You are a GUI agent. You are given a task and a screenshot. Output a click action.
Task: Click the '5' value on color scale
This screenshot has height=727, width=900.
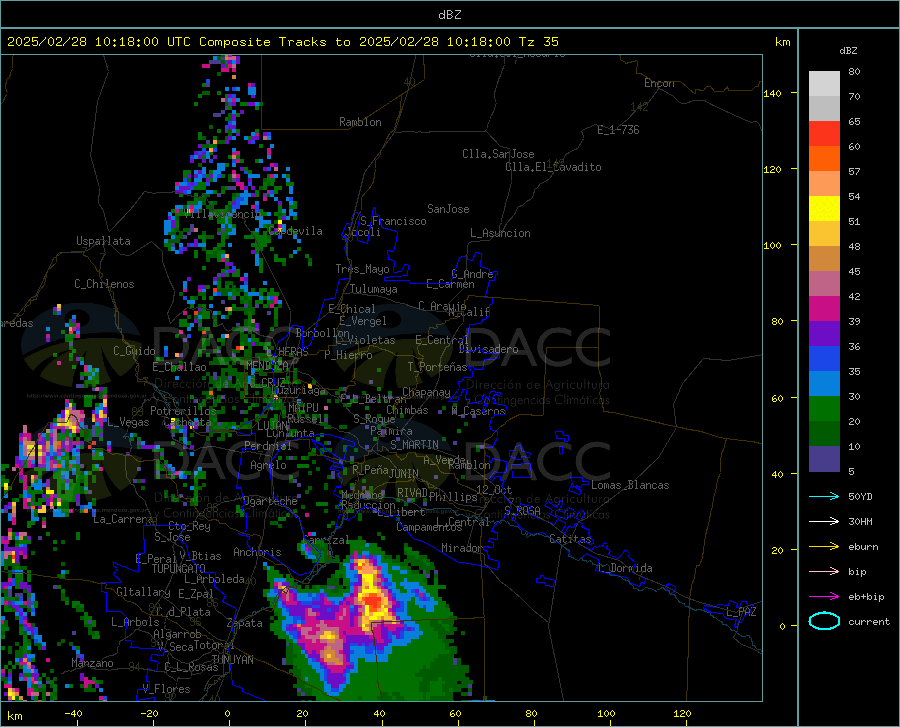tap(851, 471)
